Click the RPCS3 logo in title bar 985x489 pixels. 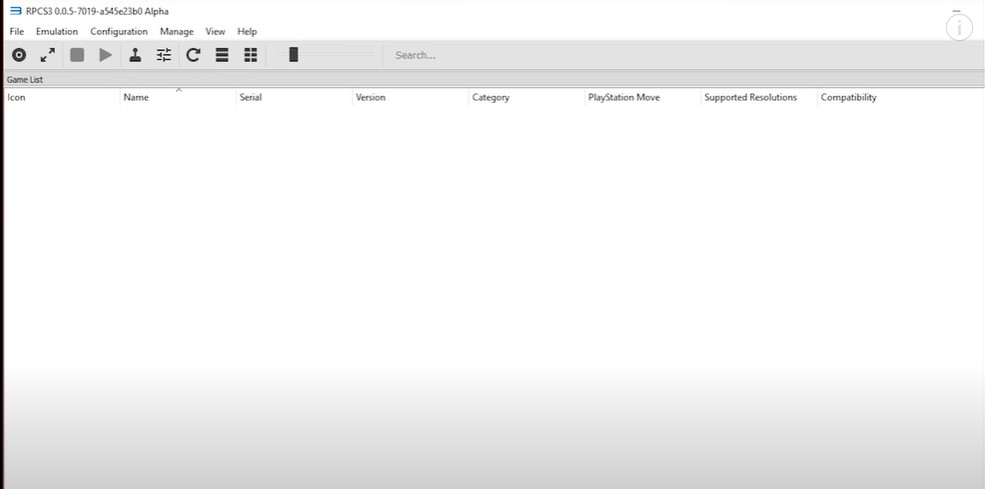pos(16,11)
